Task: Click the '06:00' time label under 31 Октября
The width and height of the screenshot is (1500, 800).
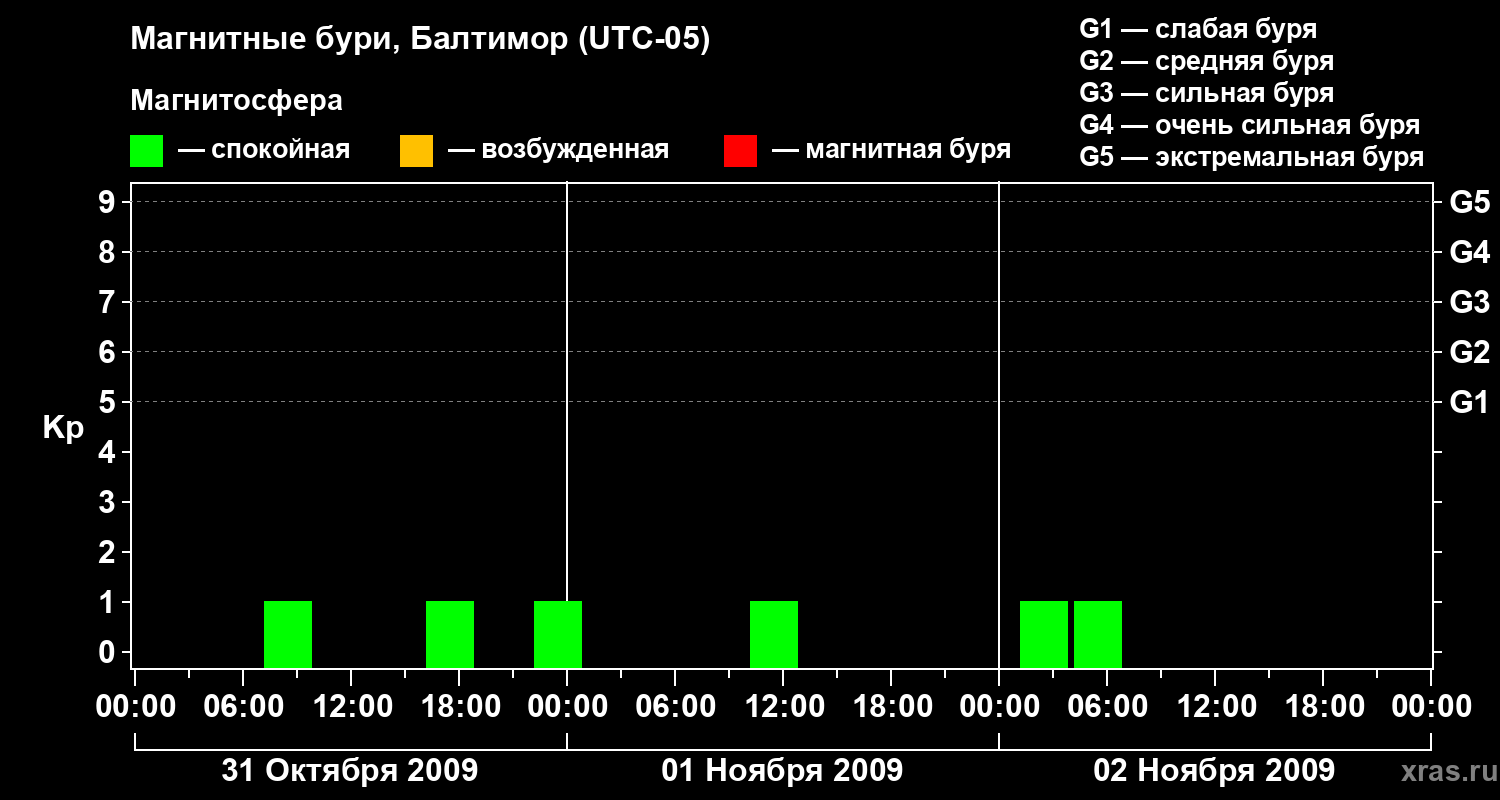Action: (x=243, y=707)
